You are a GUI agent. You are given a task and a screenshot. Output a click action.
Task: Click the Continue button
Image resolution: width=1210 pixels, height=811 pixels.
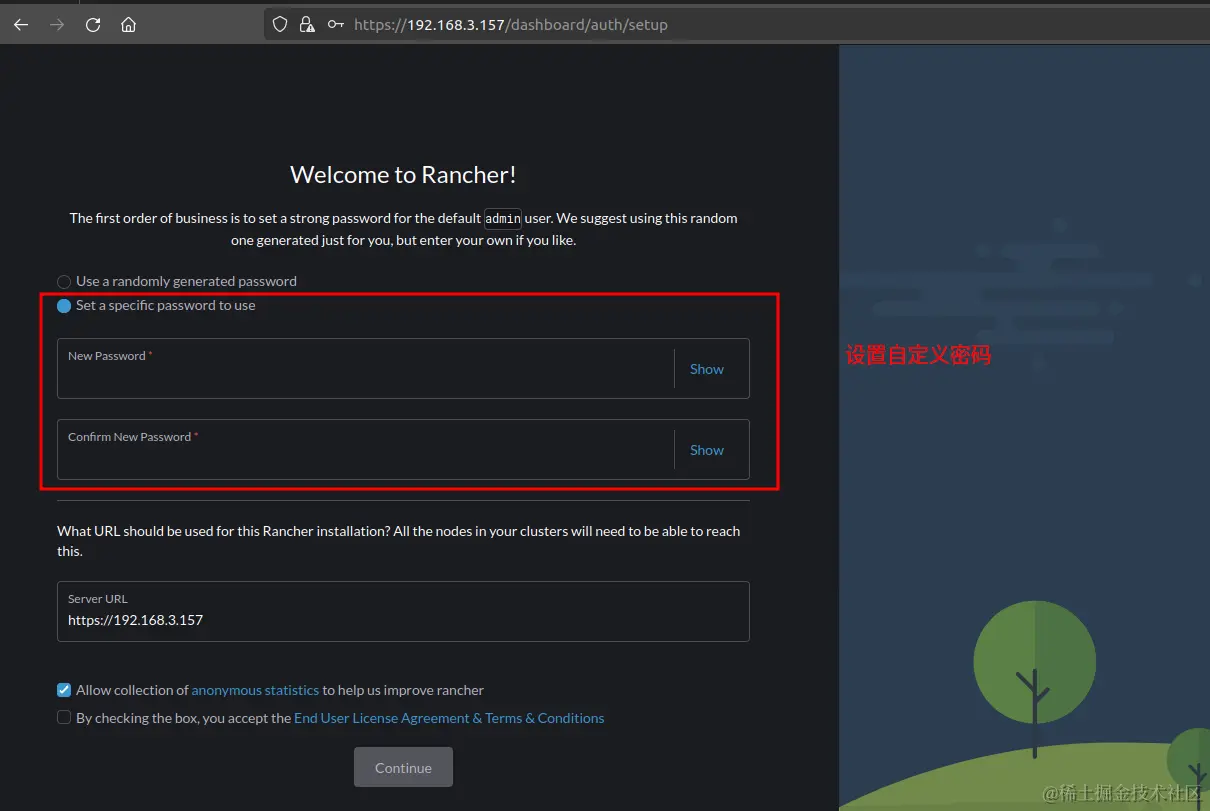tap(403, 767)
